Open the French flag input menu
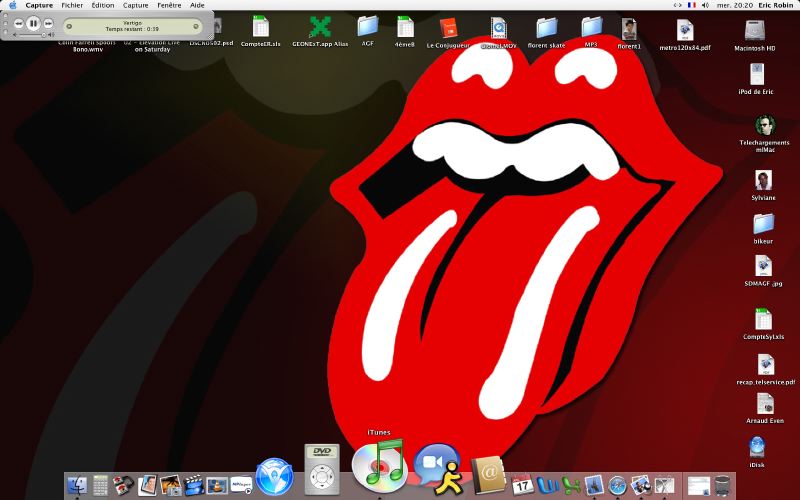The image size is (800, 500). click(692, 5)
